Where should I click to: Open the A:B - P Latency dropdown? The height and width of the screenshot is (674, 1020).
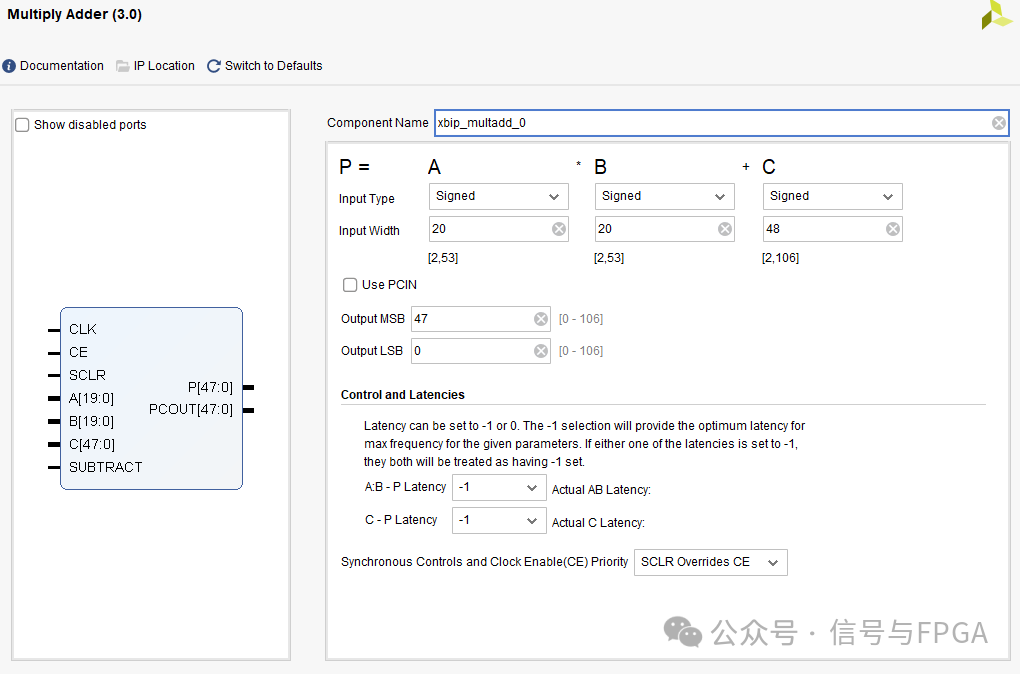499,487
